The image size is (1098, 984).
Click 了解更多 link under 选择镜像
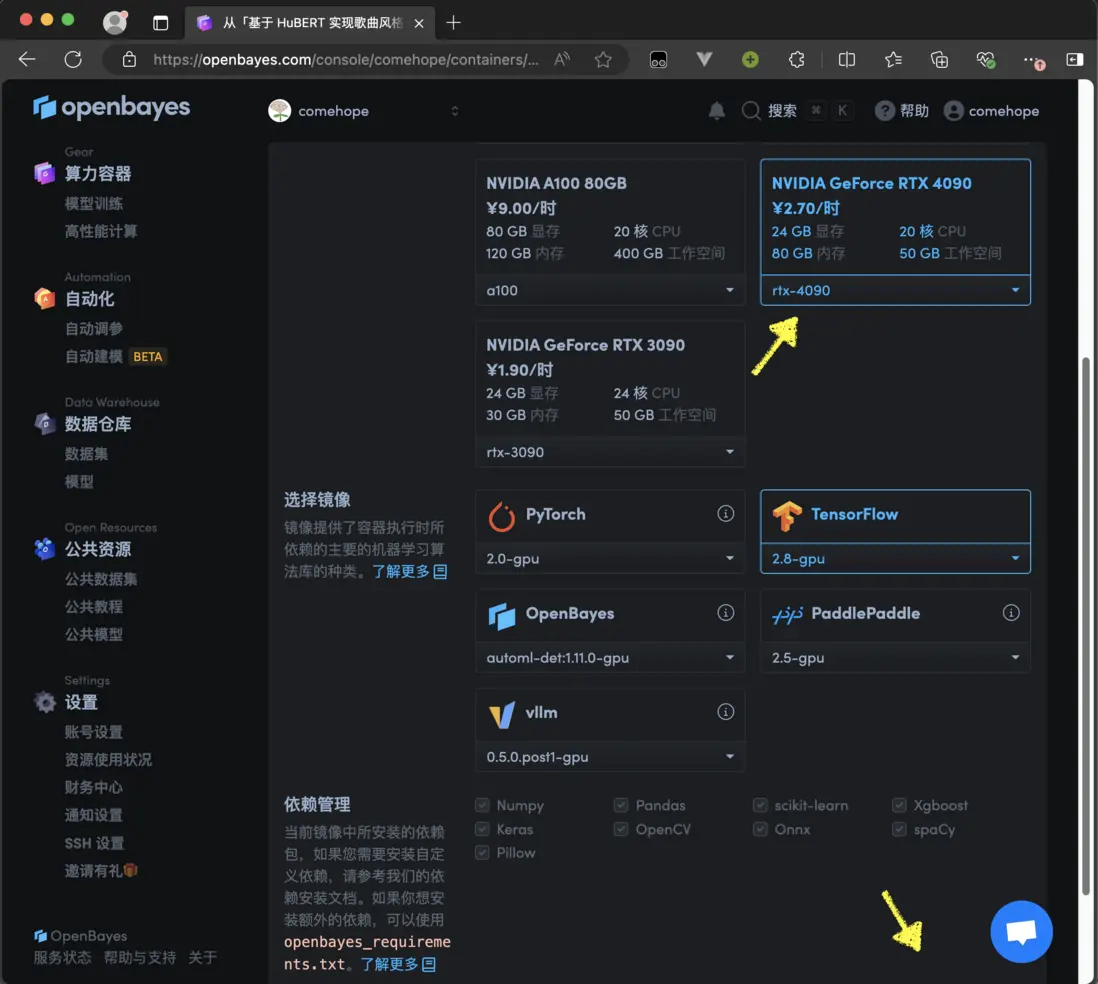click(x=409, y=571)
